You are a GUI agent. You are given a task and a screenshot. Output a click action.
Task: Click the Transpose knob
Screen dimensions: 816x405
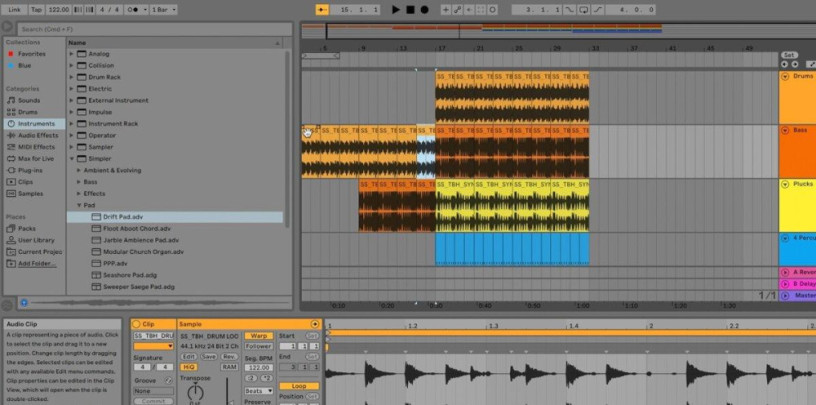click(195, 392)
